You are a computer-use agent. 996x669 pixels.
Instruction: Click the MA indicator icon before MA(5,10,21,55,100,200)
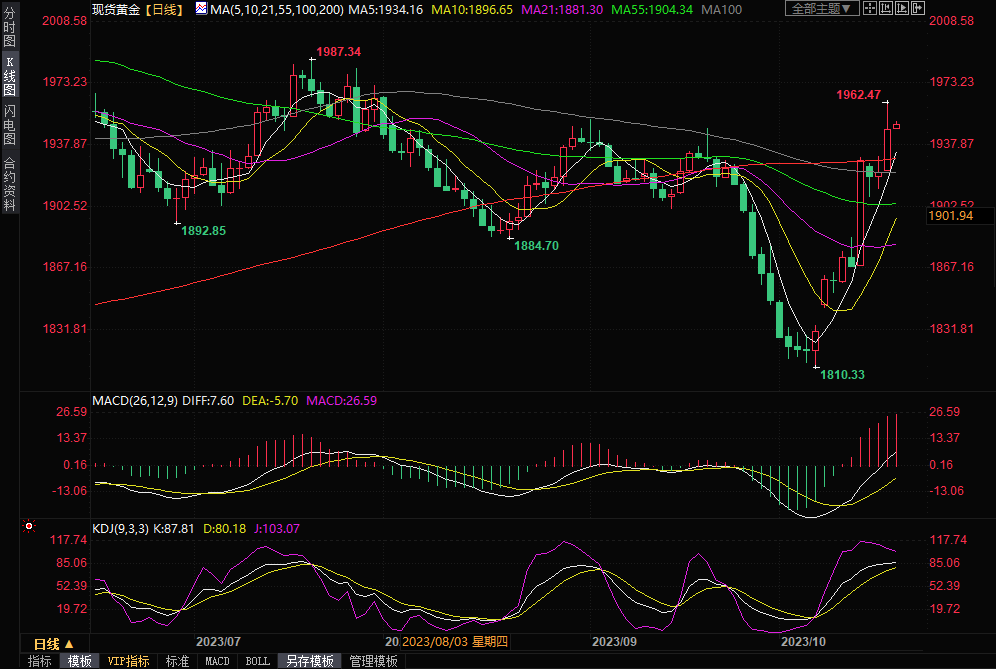coord(201,9)
